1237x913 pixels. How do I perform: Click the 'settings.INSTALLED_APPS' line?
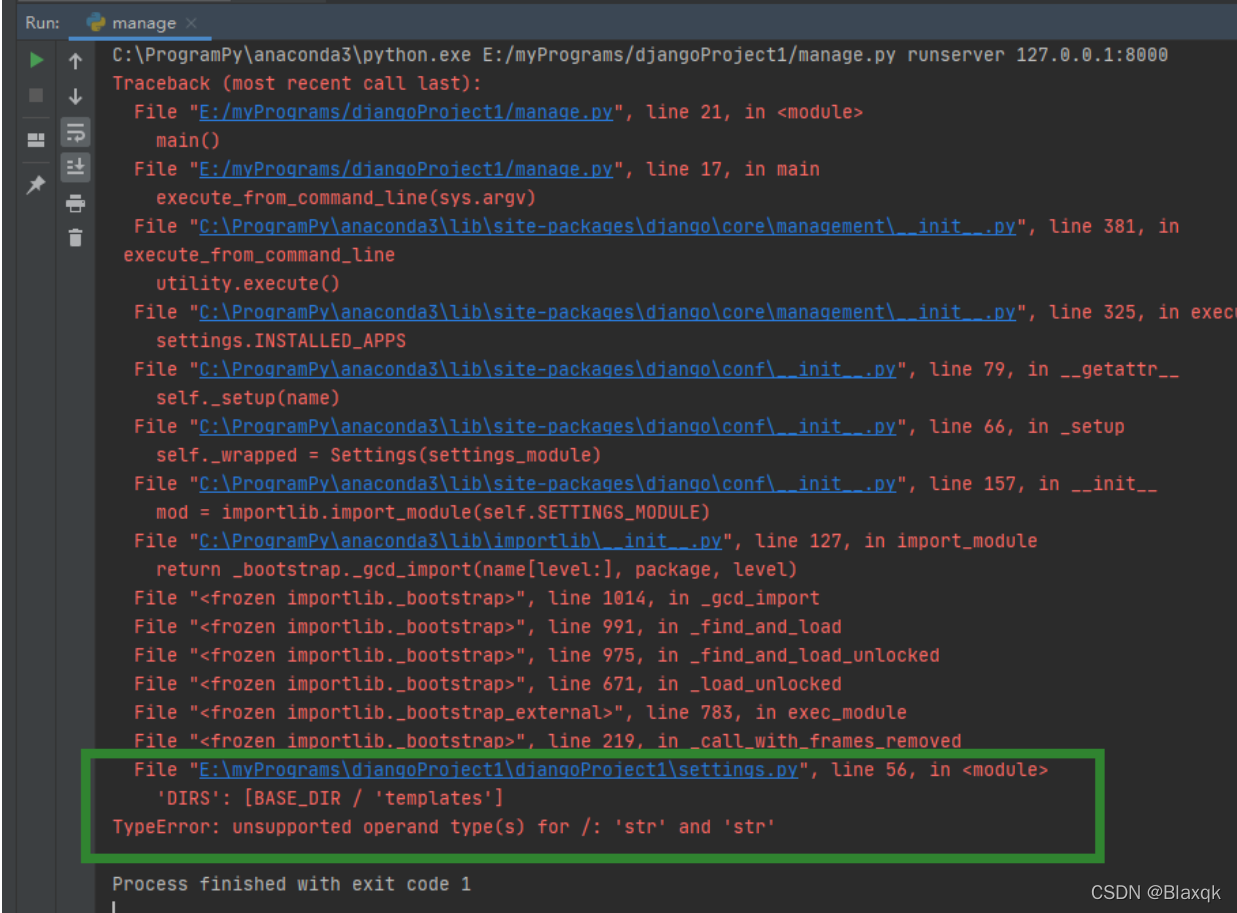tap(281, 340)
